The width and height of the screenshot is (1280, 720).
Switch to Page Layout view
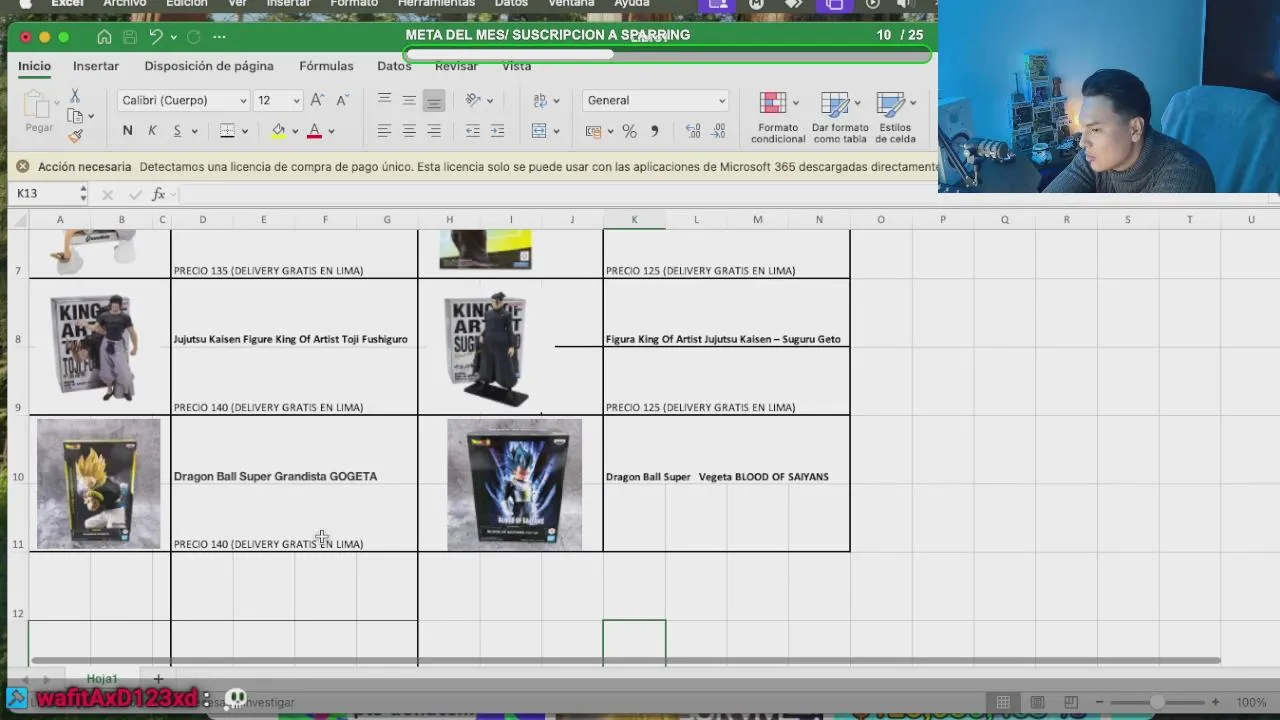(x=1037, y=702)
